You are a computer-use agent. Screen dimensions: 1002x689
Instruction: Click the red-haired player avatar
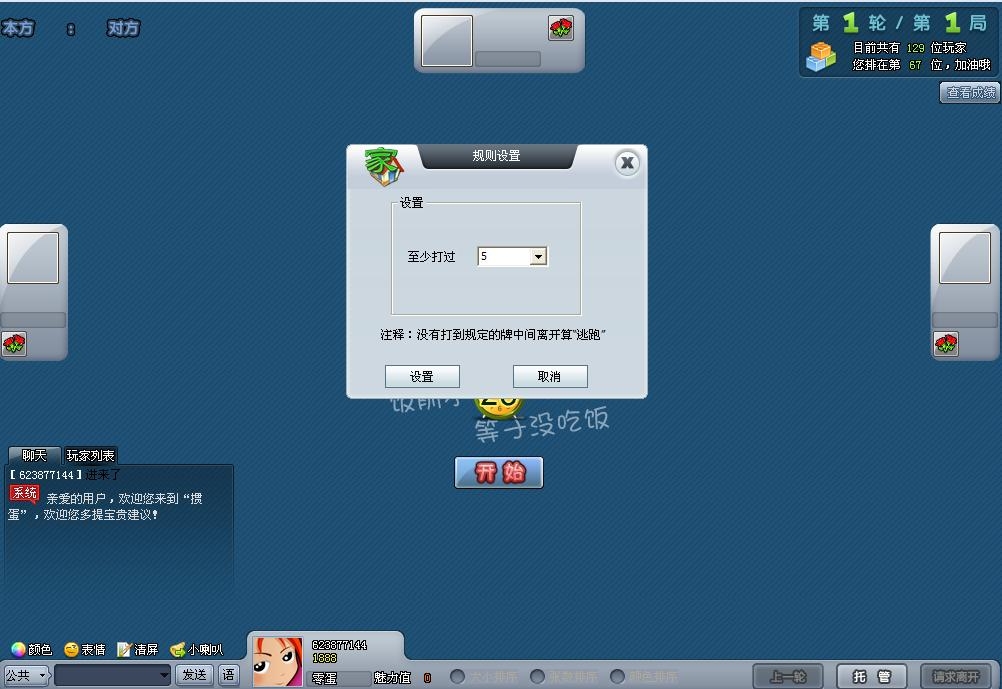(277, 661)
